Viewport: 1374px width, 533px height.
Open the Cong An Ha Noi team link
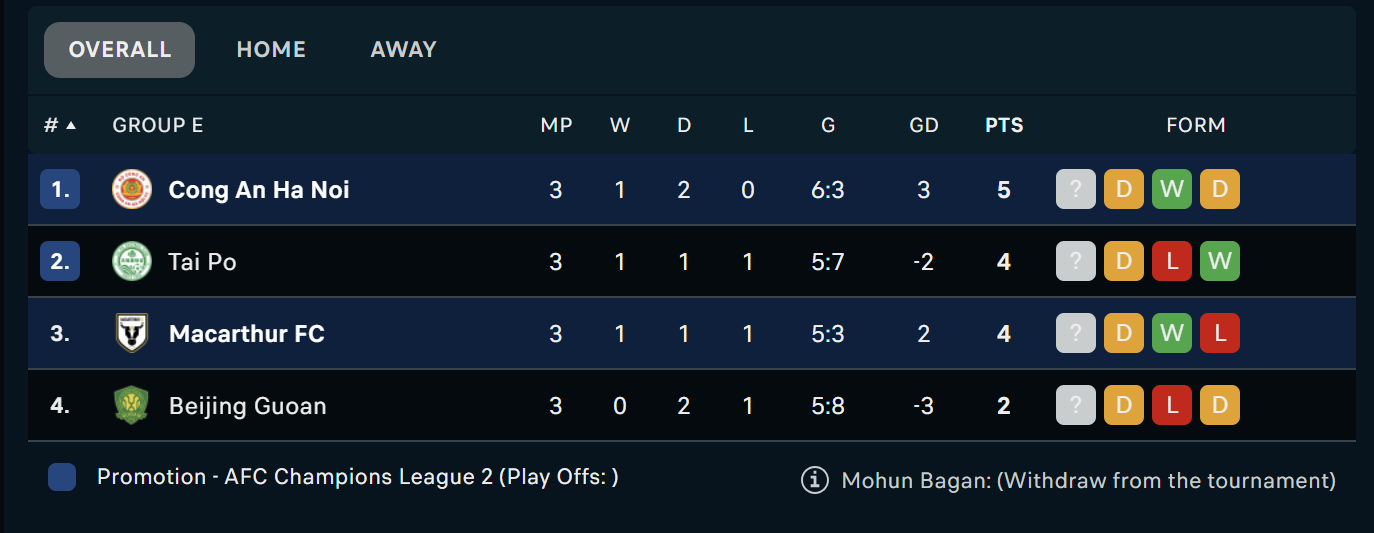pyautogui.click(x=259, y=190)
